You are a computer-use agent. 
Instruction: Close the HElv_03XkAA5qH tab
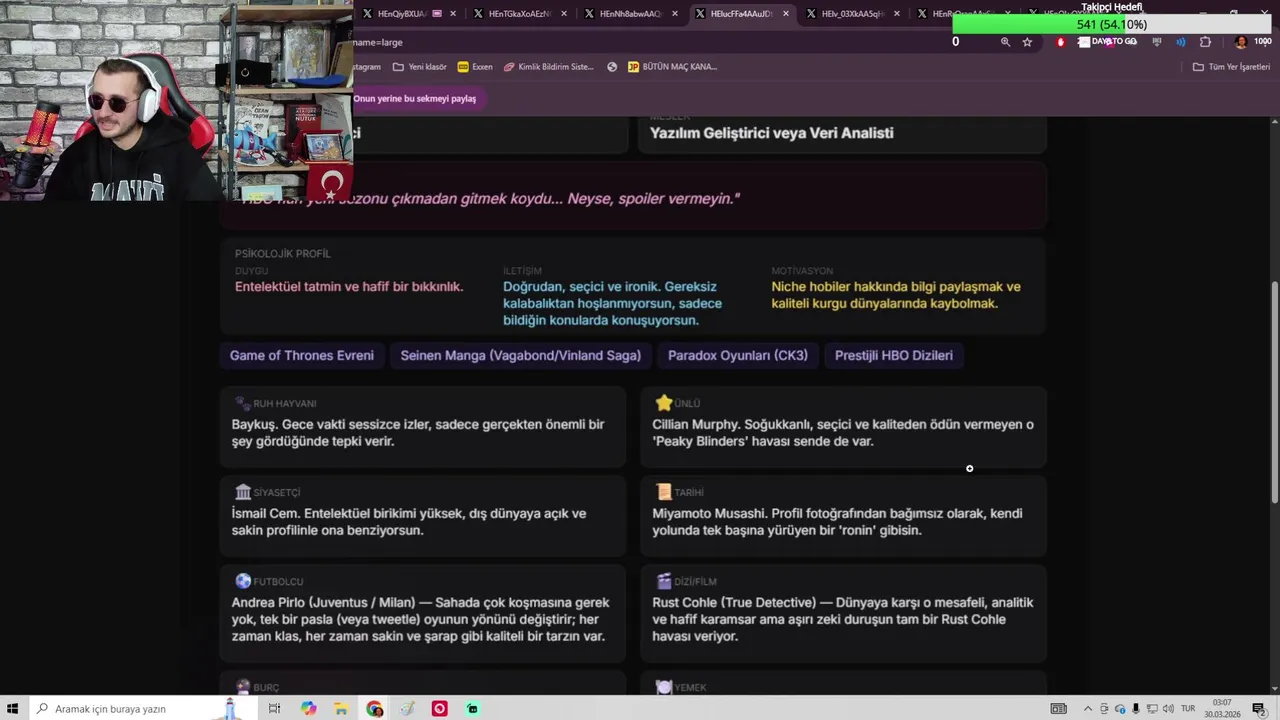[896, 14]
